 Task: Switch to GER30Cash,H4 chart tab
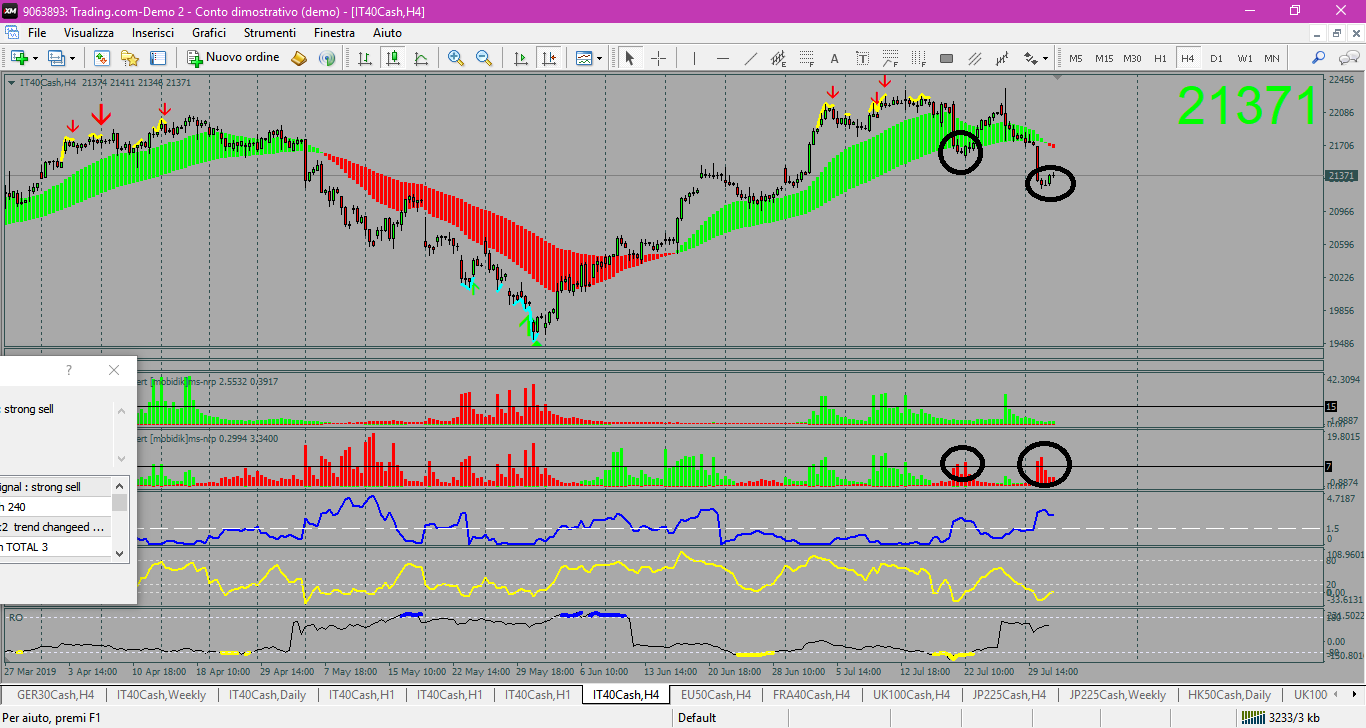point(56,694)
